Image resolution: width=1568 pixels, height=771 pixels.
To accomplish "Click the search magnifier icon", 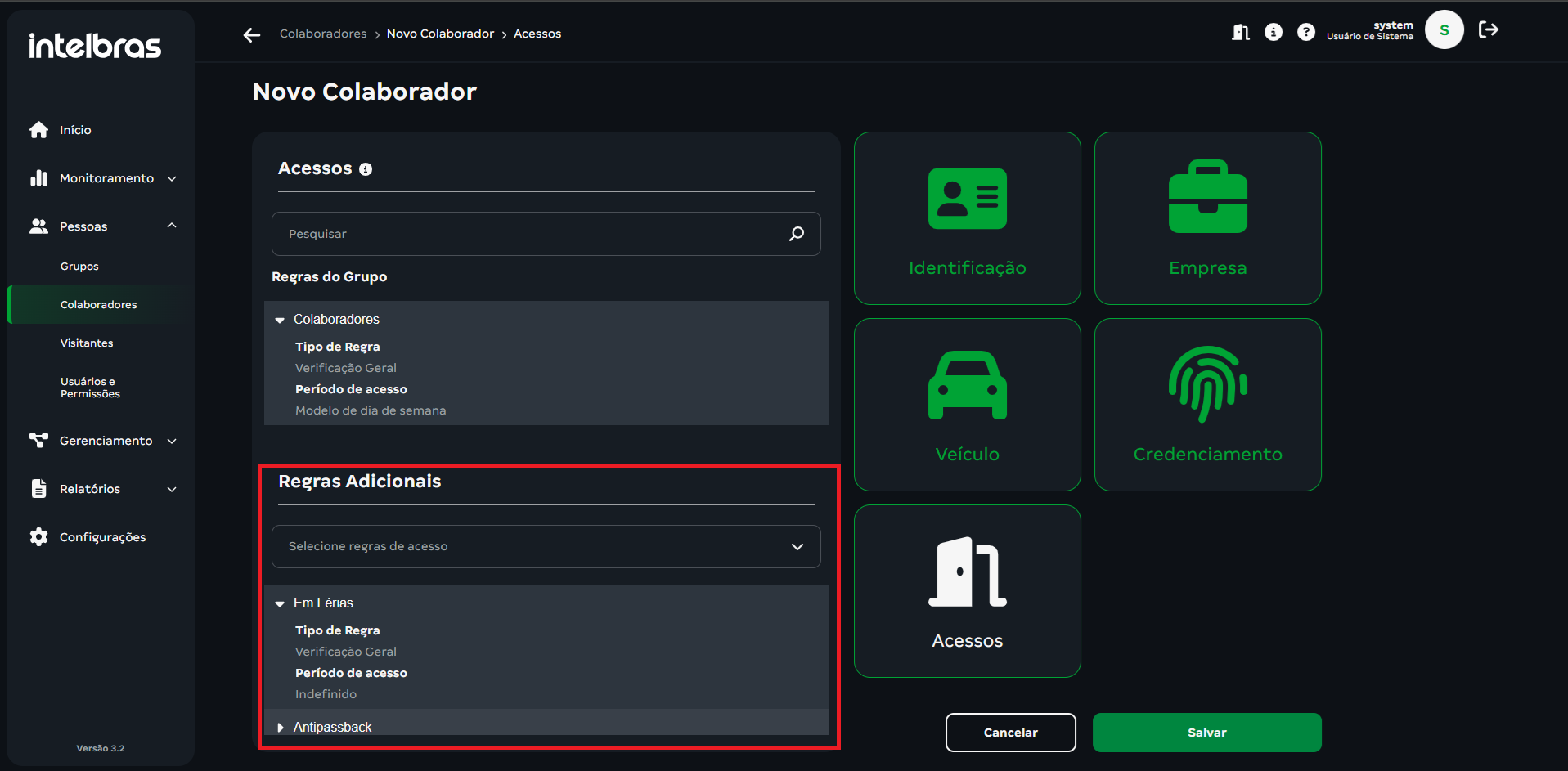I will coord(797,234).
